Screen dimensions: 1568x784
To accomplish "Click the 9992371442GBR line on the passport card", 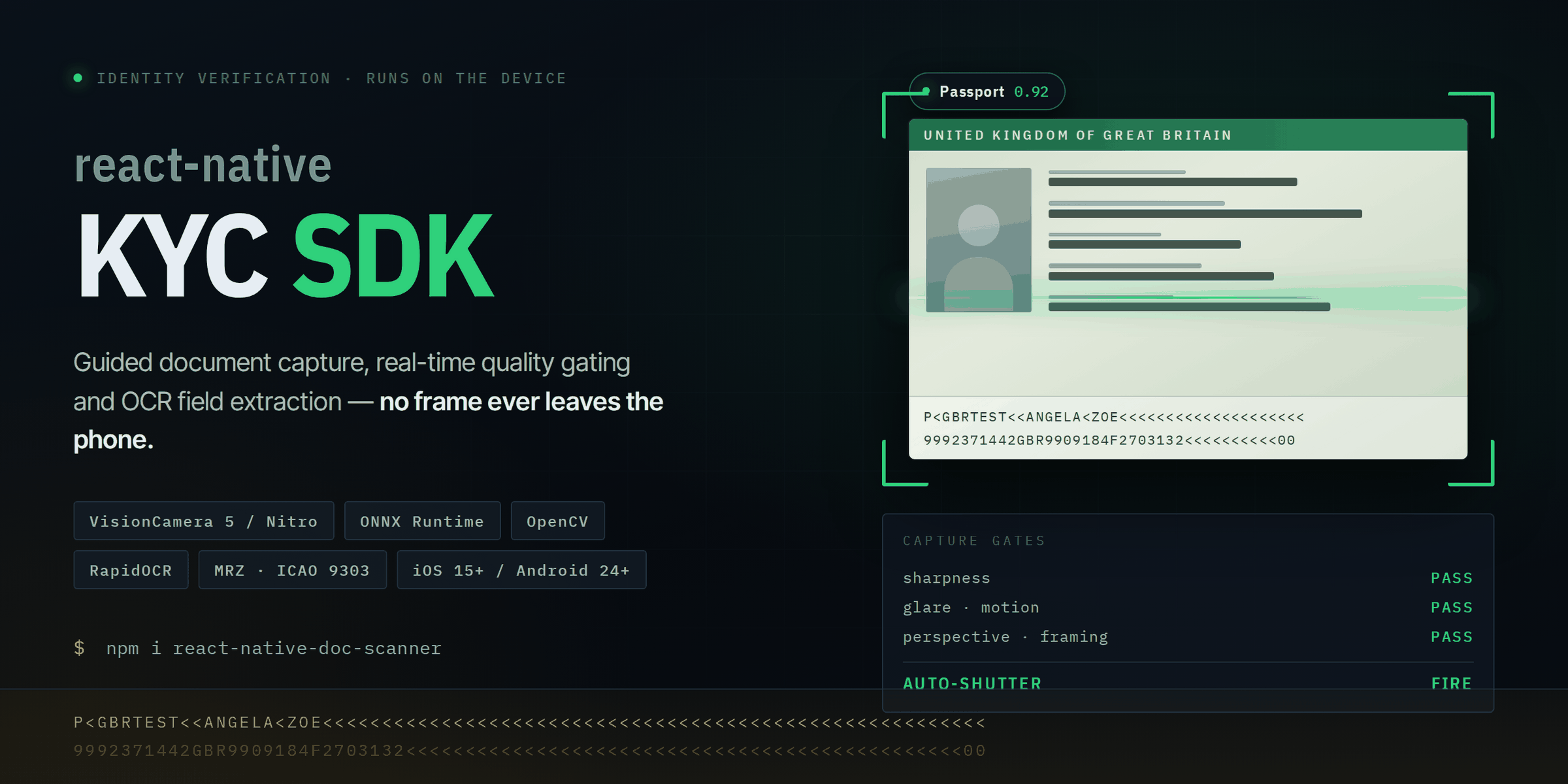I will [x=1109, y=440].
